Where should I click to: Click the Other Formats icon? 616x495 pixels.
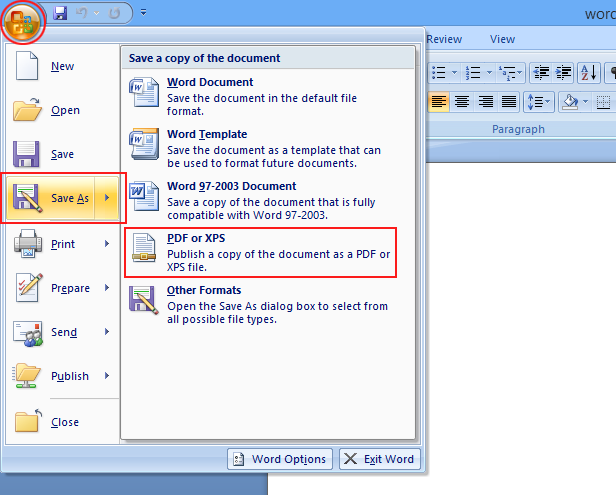point(144,300)
